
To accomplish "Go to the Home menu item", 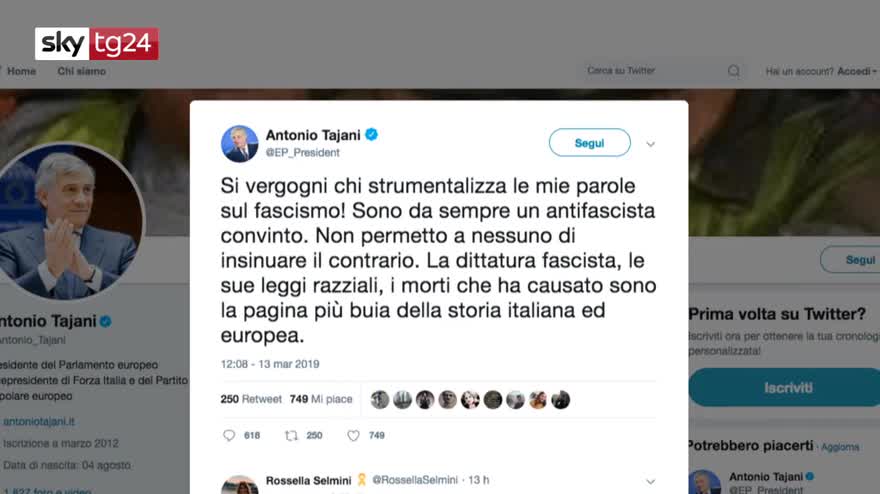I will [21, 71].
